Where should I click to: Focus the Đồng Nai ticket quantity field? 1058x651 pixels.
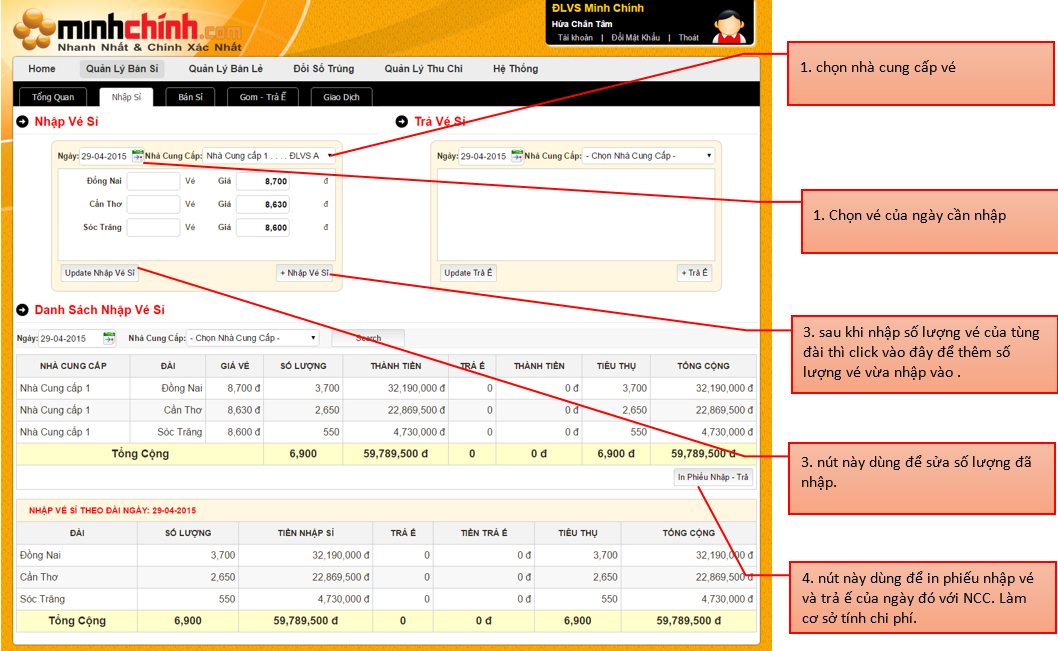153,181
